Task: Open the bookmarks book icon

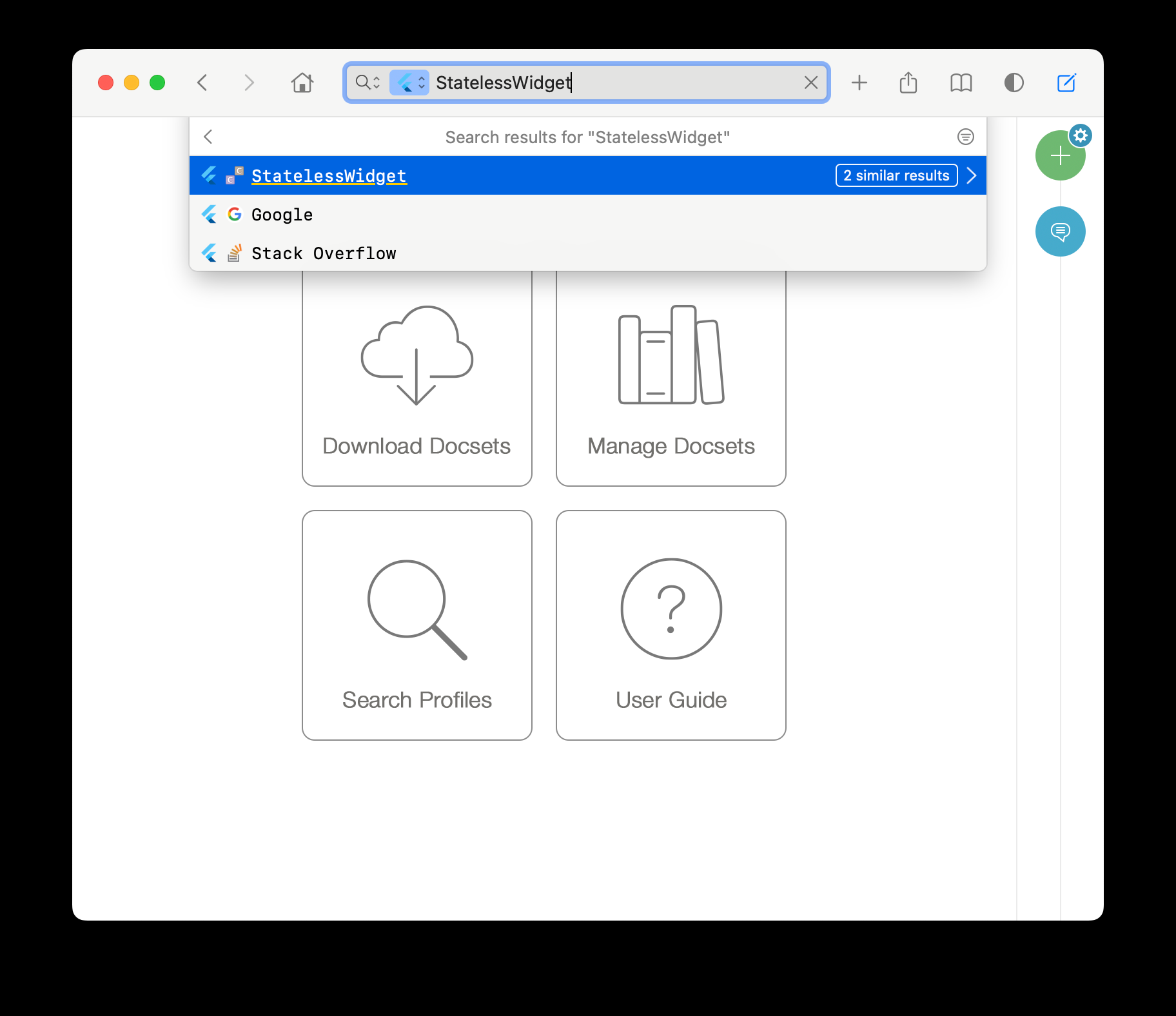Action: 961,83
